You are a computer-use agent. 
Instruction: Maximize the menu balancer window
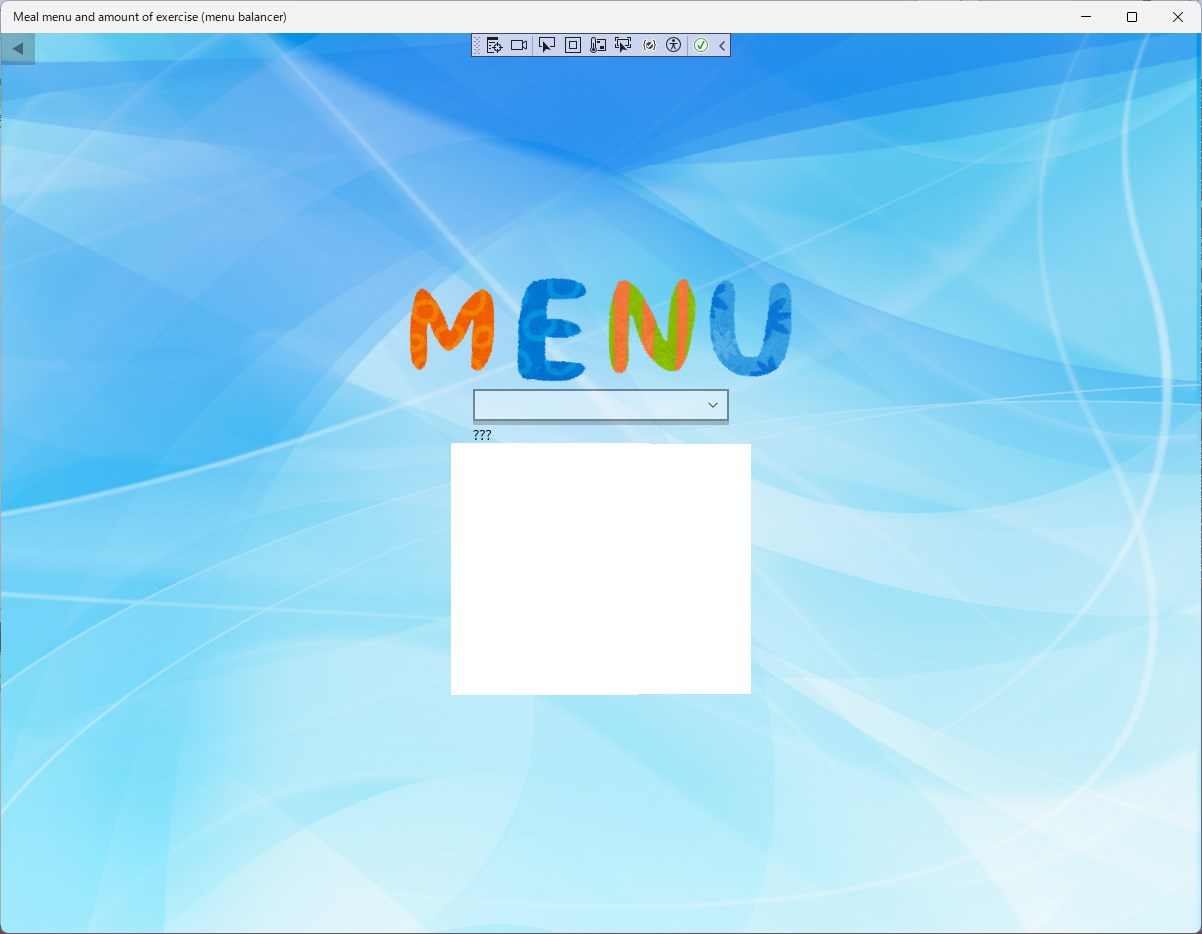click(1132, 17)
